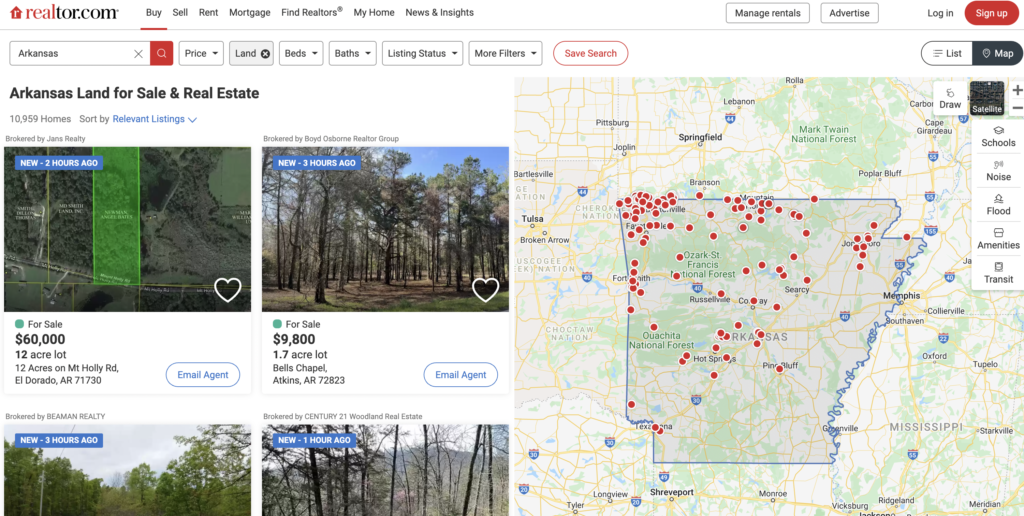Open the Buy menu
Image resolution: width=1024 pixels, height=516 pixels.
pos(154,12)
